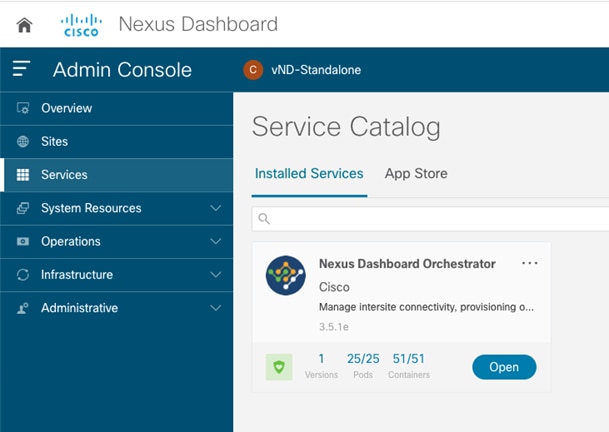Click the Overview sidebar icon
Image resolution: width=609 pixels, height=432 pixels.
tap(23, 108)
